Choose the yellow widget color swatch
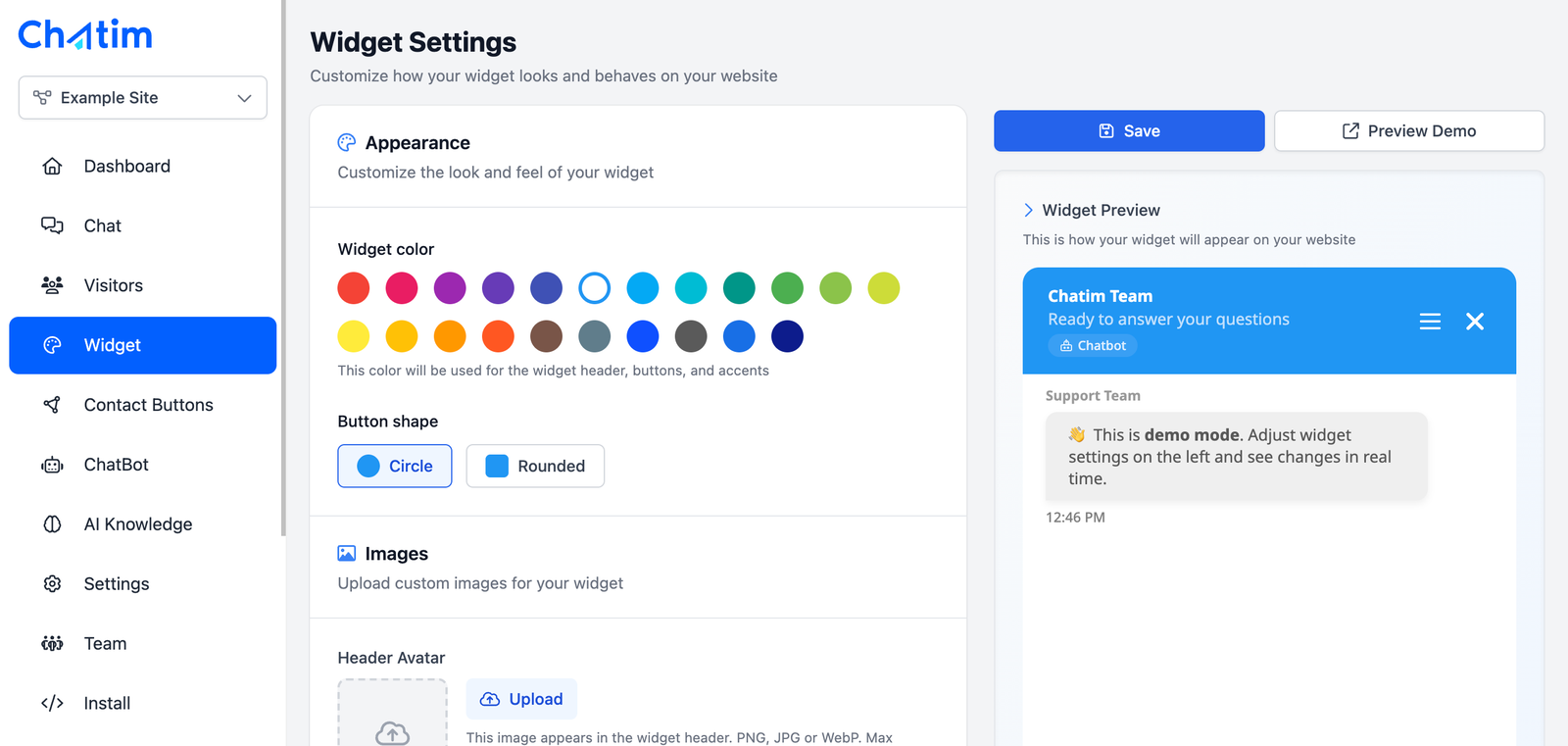 (x=354, y=336)
